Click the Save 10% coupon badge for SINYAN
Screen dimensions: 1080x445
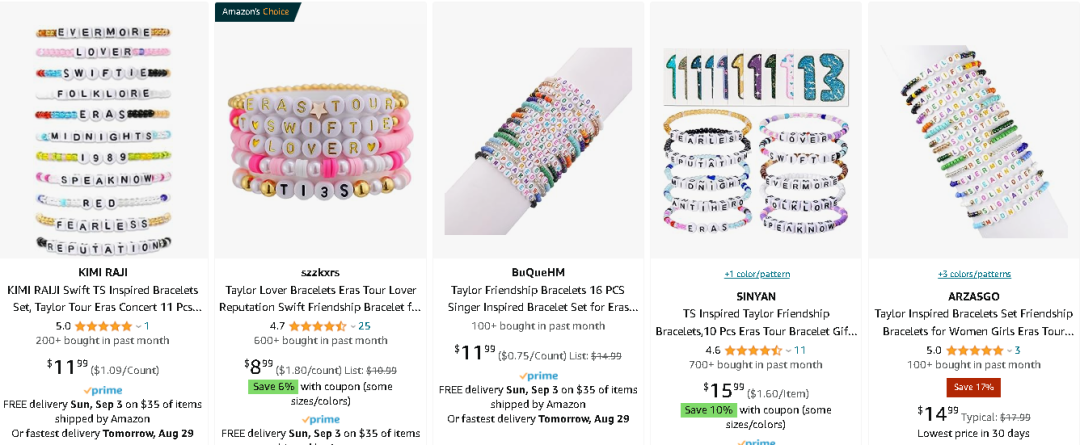[x=709, y=409]
